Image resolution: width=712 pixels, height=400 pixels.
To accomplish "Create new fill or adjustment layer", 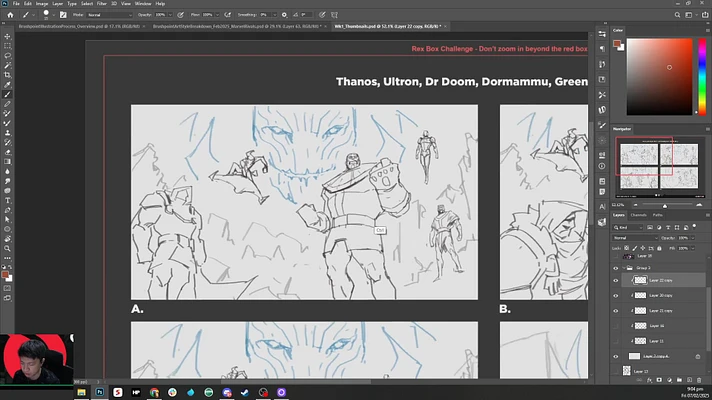I will click(669, 380).
